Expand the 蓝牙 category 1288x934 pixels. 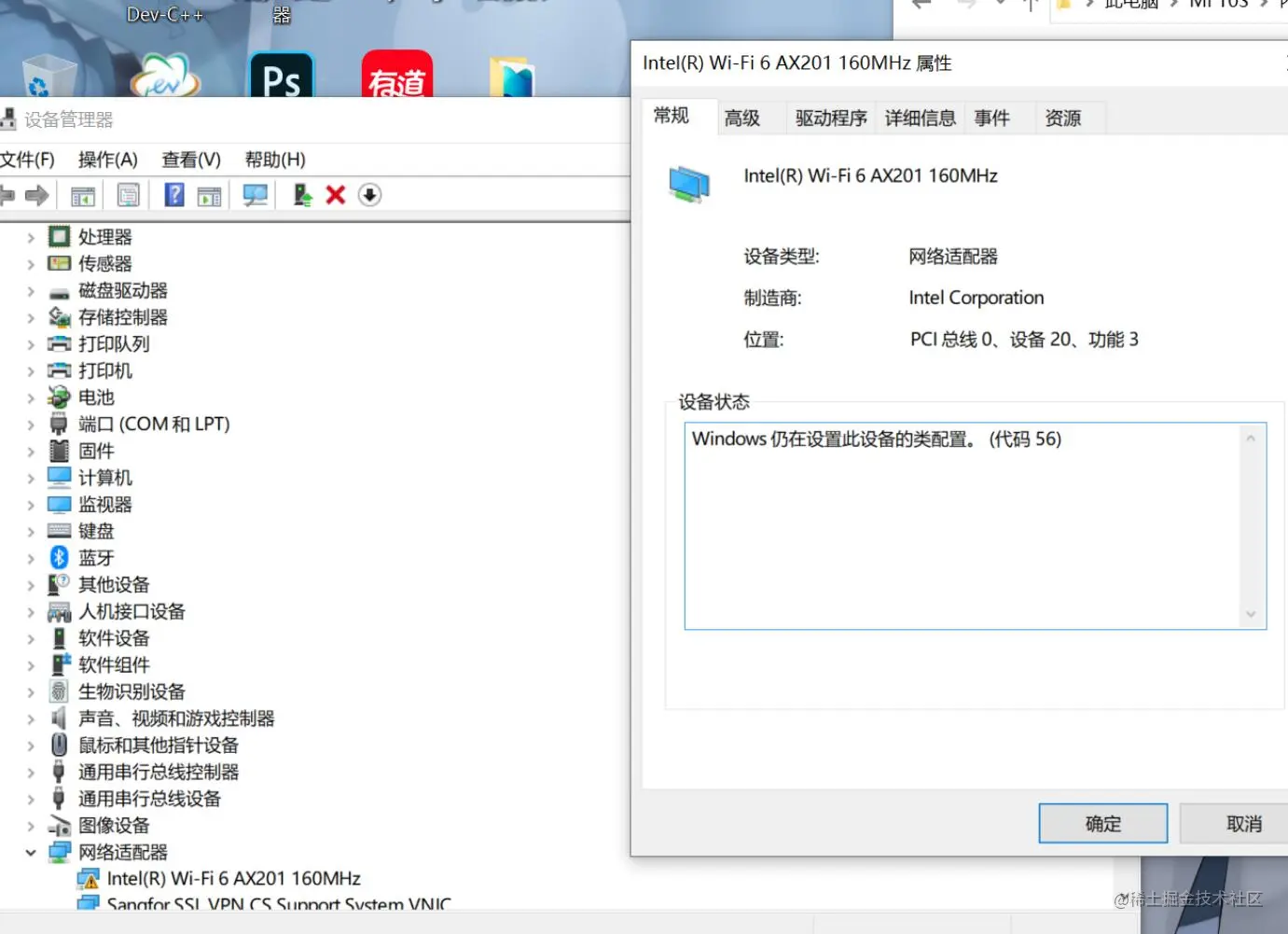point(31,559)
